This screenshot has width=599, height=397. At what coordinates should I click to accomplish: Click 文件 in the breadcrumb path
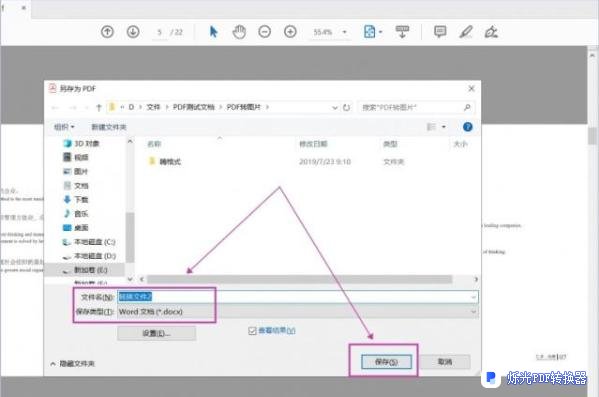(x=153, y=107)
